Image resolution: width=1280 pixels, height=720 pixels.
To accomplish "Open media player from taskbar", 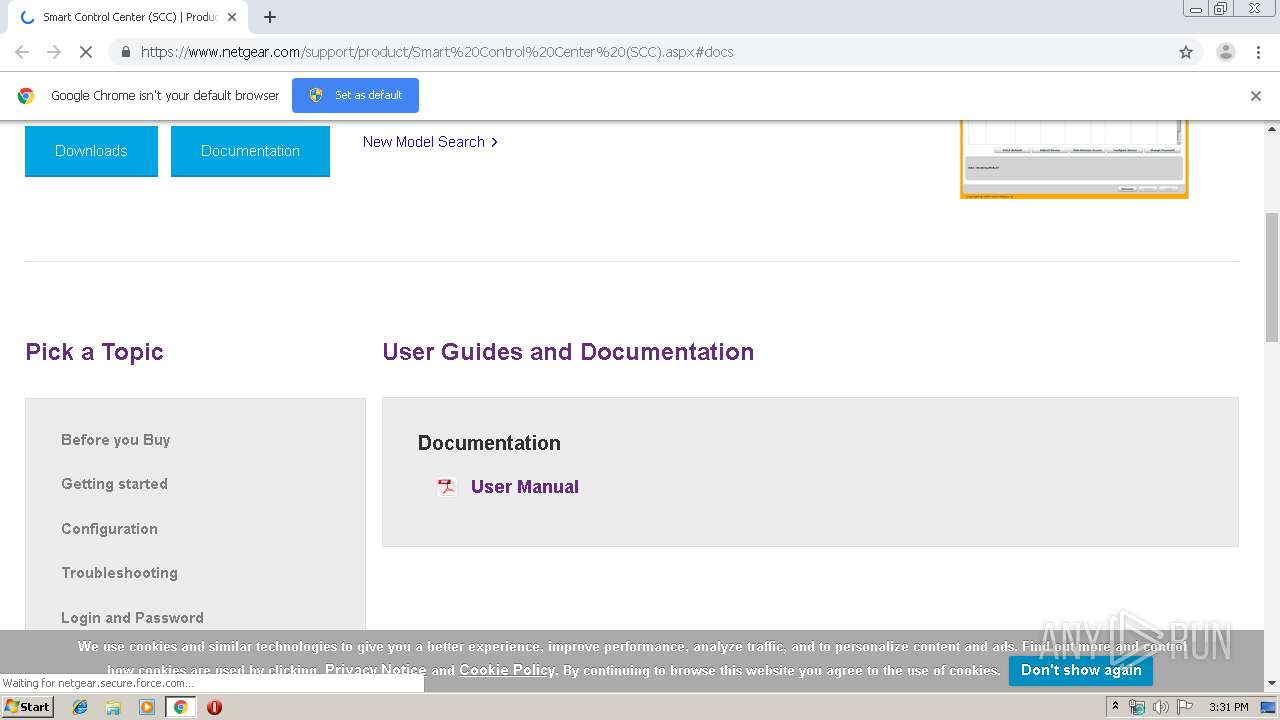I will 147,707.
